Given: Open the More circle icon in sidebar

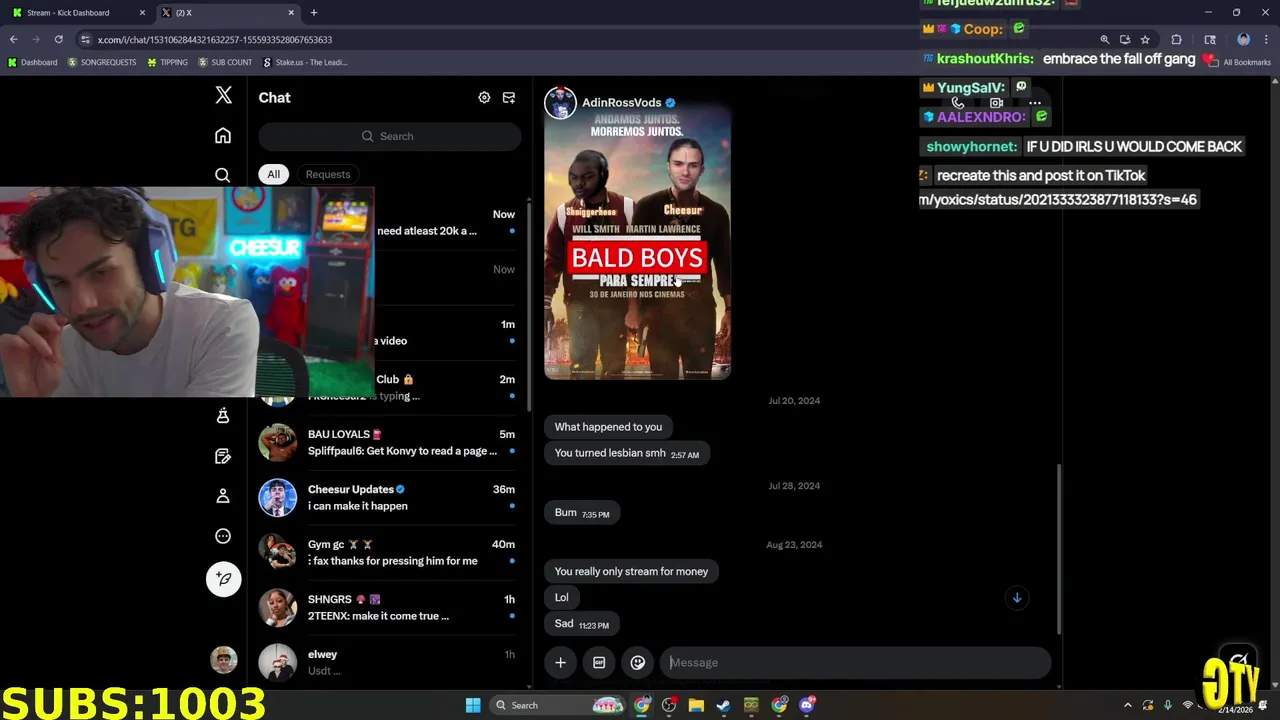Looking at the screenshot, I should (x=223, y=536).
